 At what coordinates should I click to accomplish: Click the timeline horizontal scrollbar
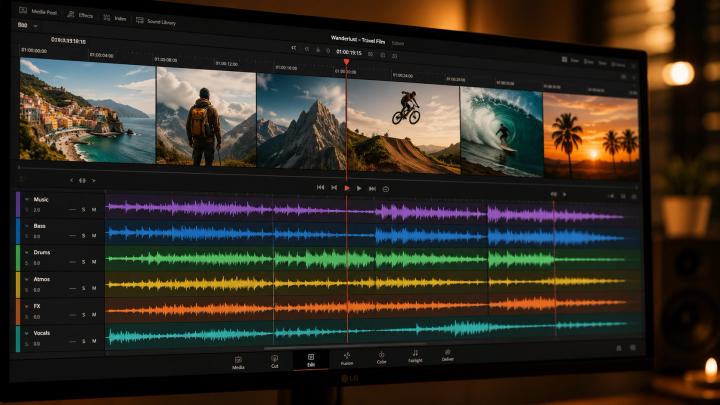tap(344, 347)
